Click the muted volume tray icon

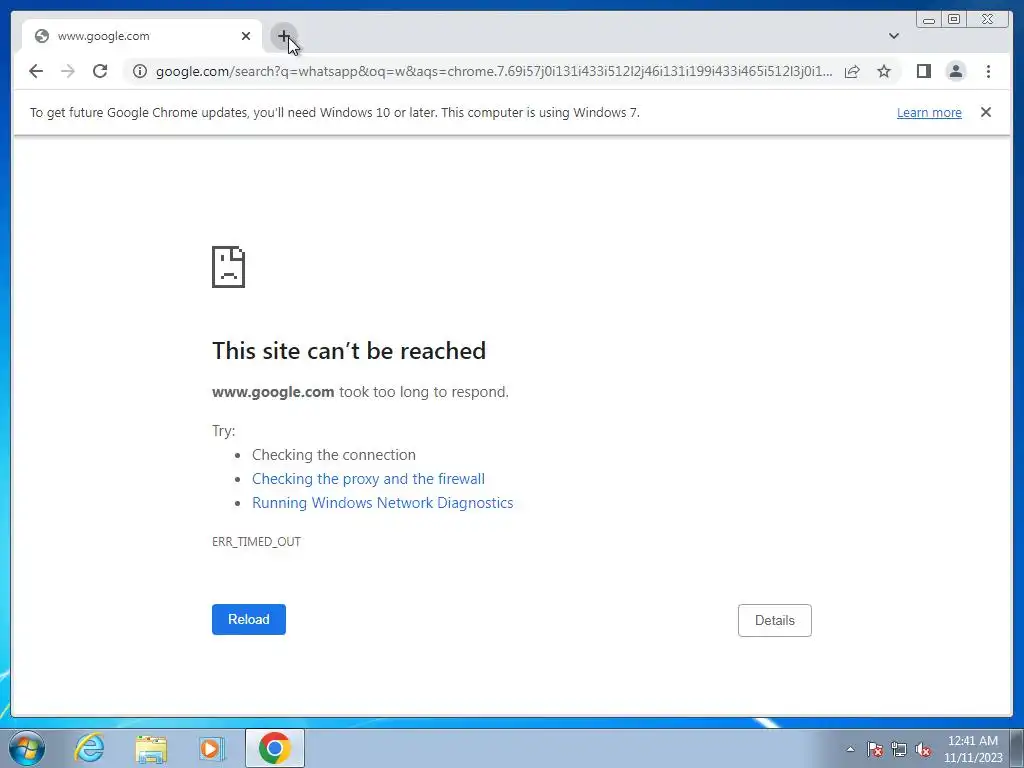point(923,749)
